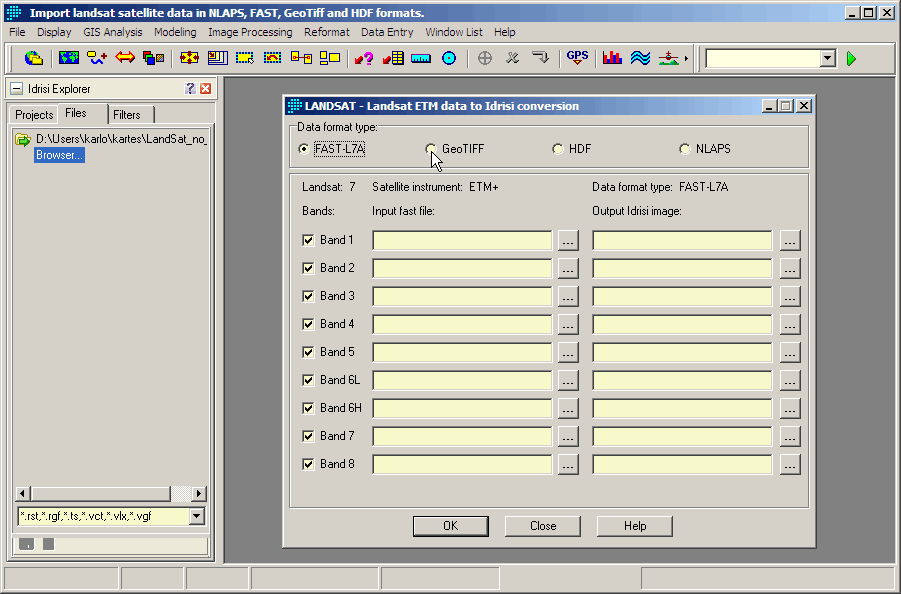Click the blue waves toolbar icon

640,58
